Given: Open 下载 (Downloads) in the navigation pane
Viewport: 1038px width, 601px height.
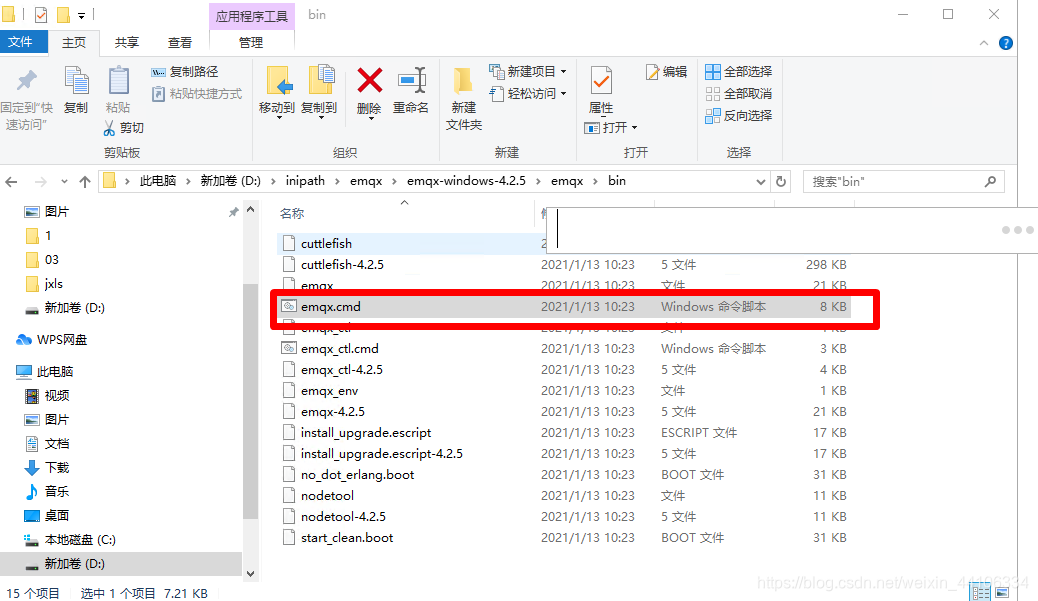Looking at the screenshot, I should click(46, 467).
